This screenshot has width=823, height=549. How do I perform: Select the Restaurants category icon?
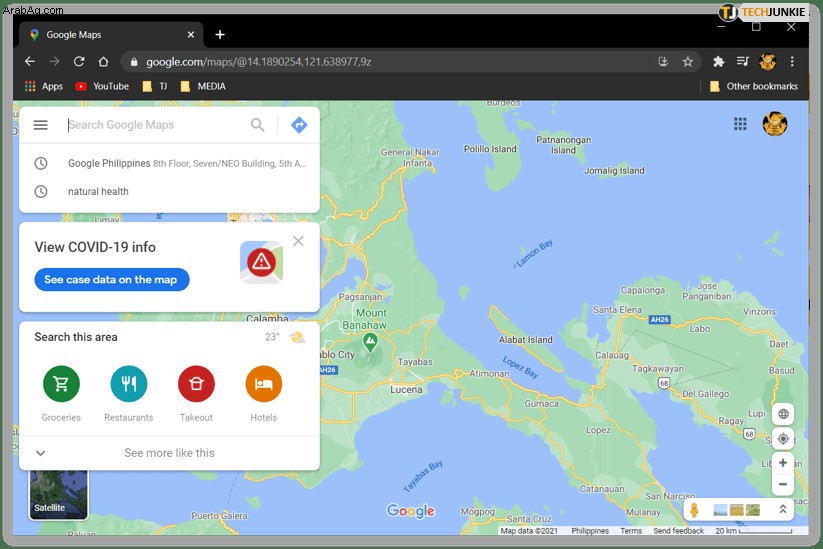(x=129, y=384)
